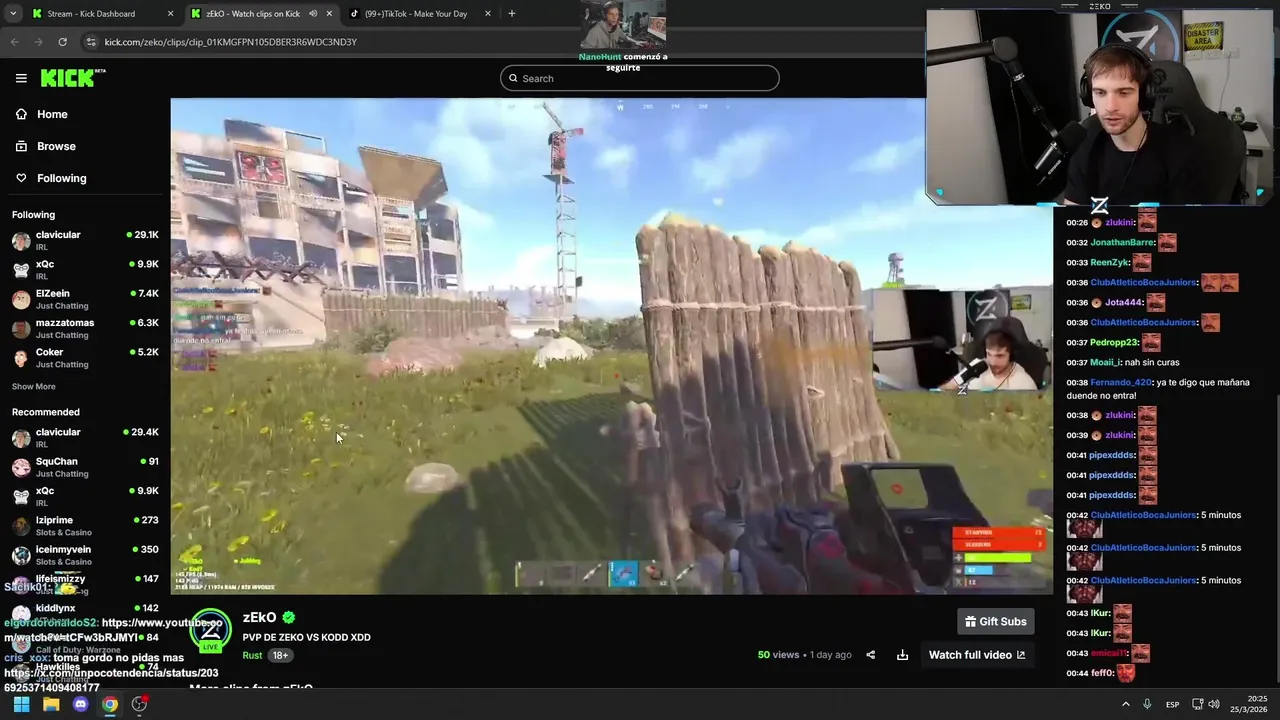Open ElZeein channel in sidebar

tap(85, 299)
